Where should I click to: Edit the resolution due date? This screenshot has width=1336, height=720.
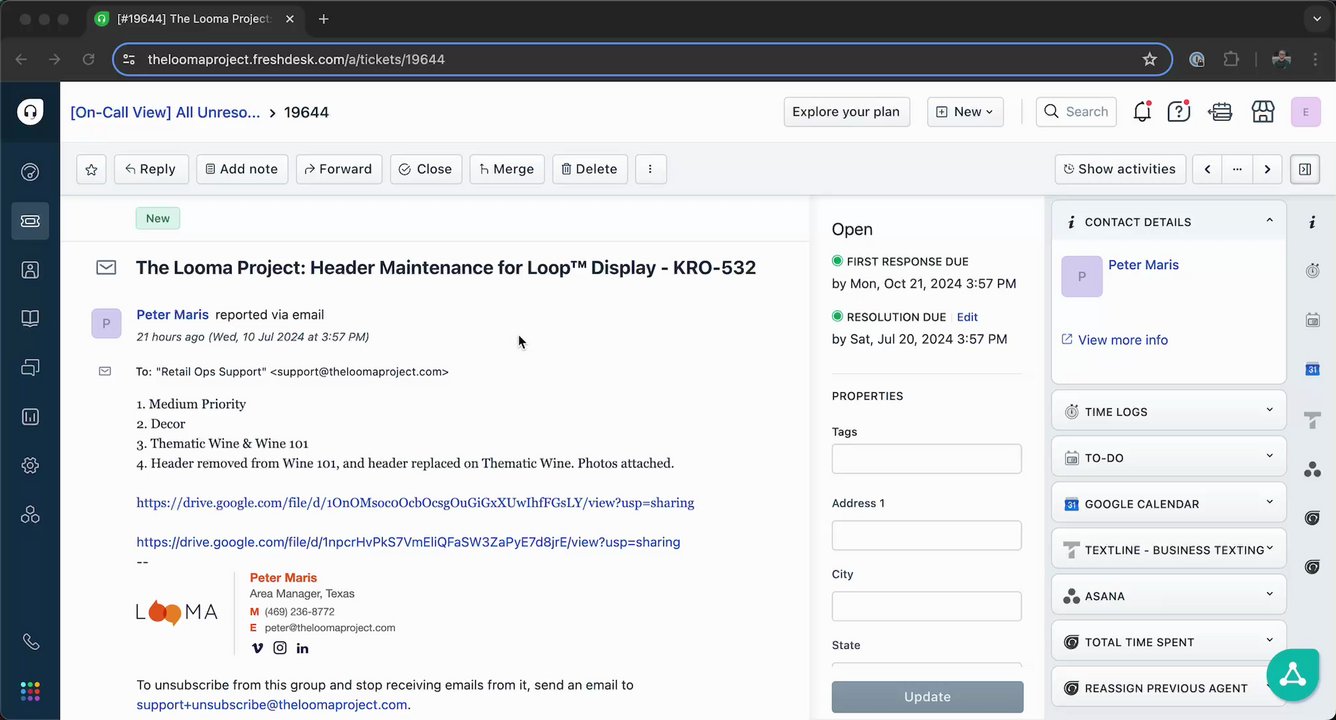coord(967,317)
